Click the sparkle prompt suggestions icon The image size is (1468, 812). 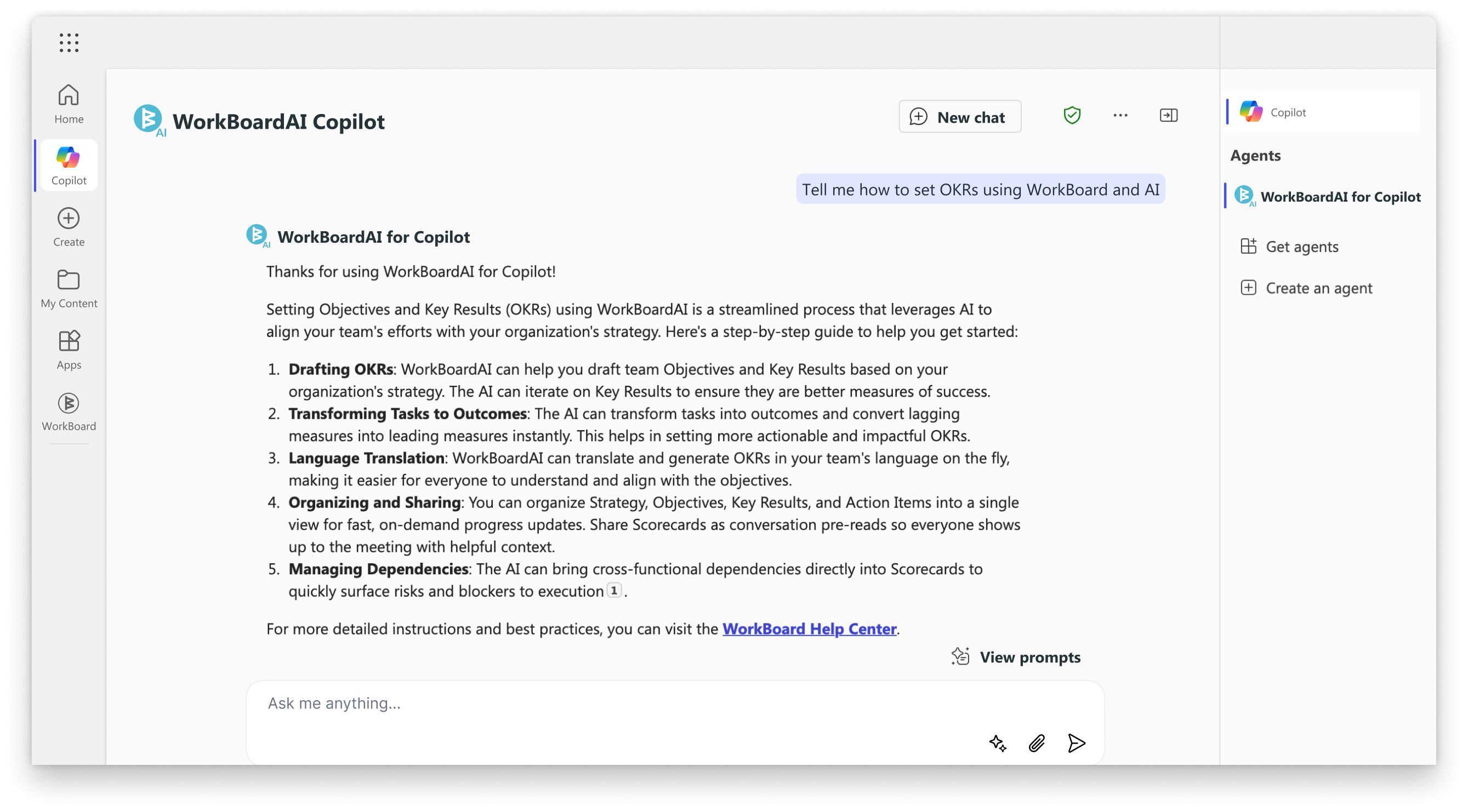pyautogui.click(x=997, y=743)
